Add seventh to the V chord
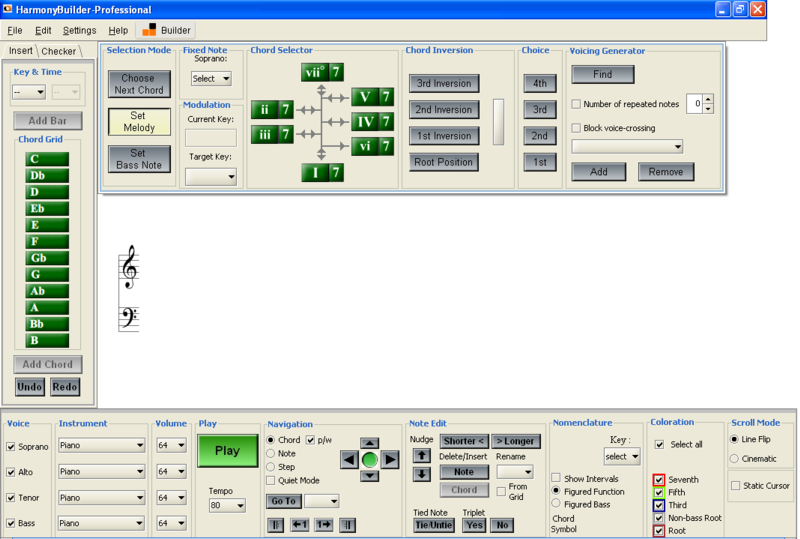The image size is (800, 539). (x=387, y=97)
